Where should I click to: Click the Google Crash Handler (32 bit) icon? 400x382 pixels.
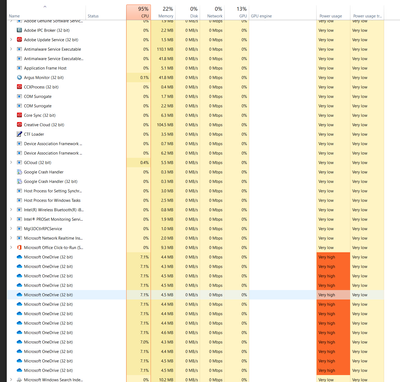click(19, 181)
